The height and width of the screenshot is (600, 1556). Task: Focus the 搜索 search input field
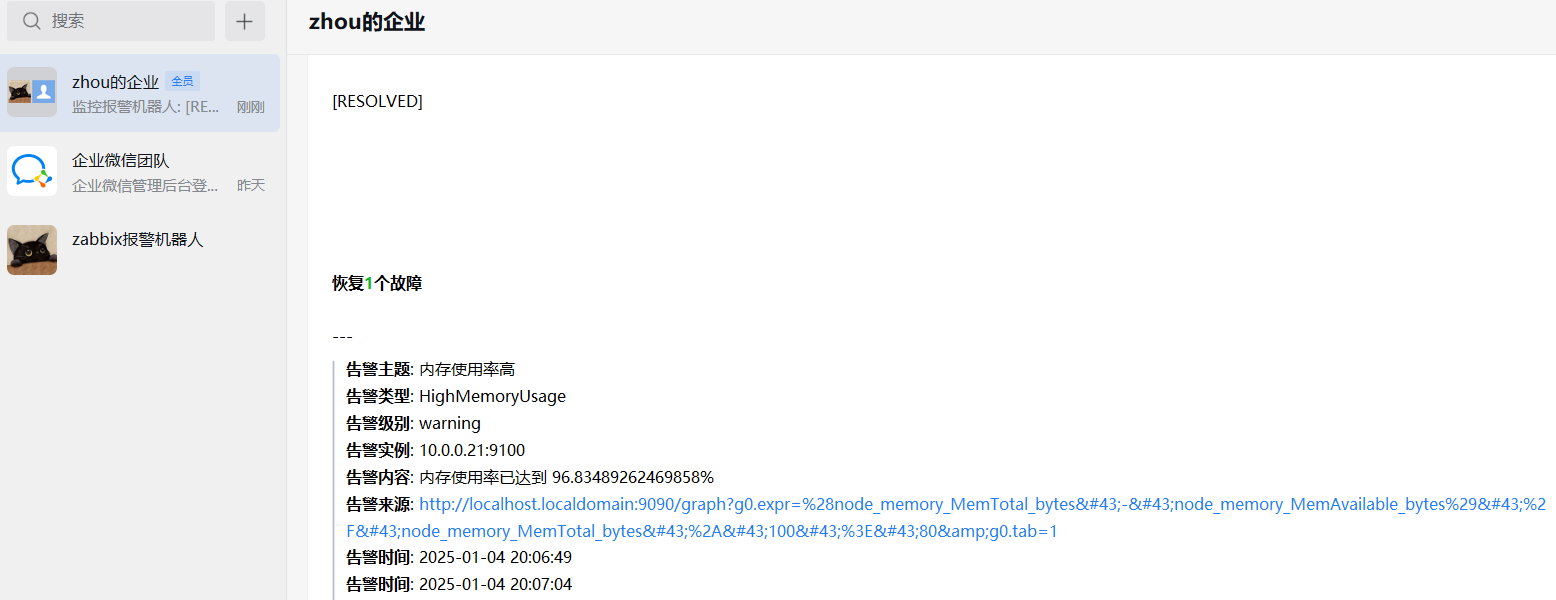coord(125,21)
